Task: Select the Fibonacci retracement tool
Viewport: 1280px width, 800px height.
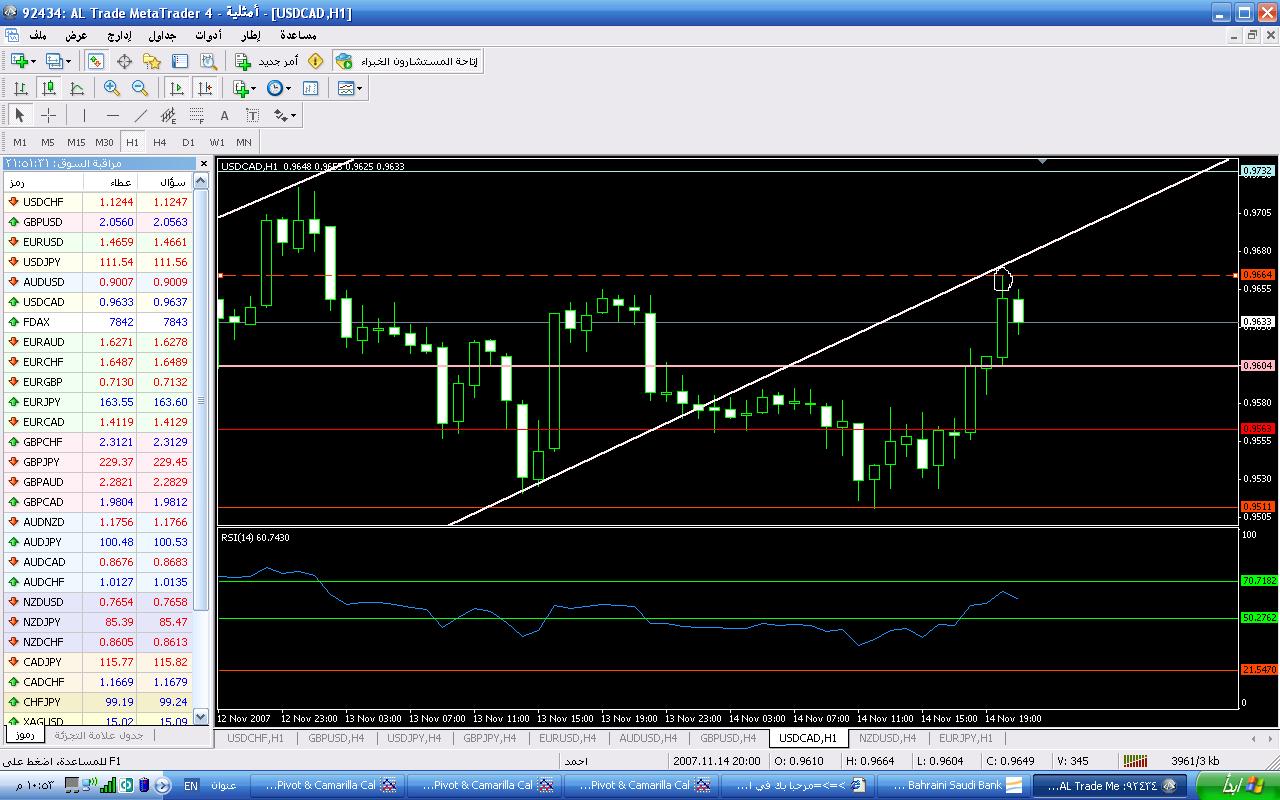Action: click(x=197, y=115)
